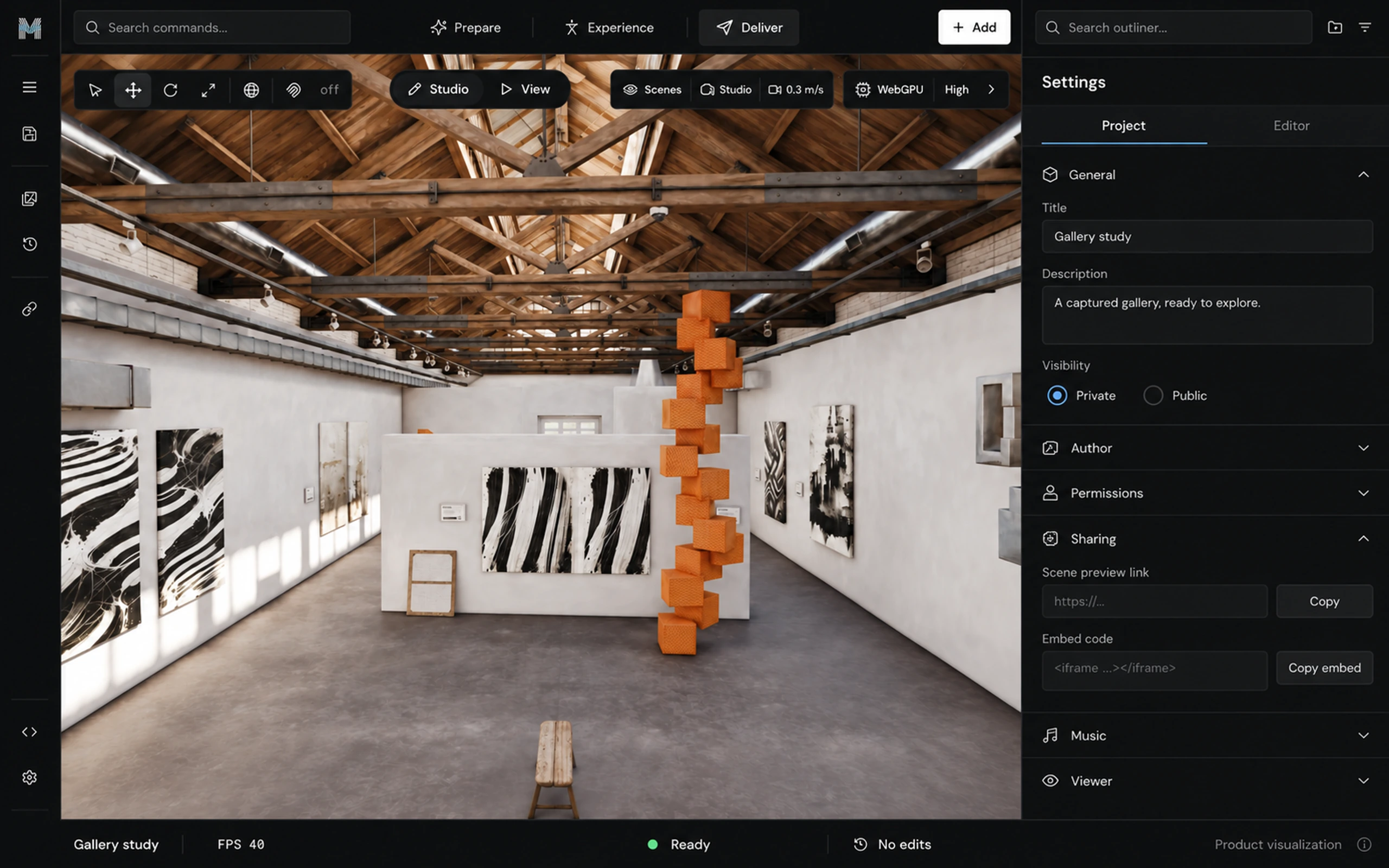This screenshot has height=868, width=1389.
Task: Open the Scenes button in viewport toolbar
Action: (652, 90)
